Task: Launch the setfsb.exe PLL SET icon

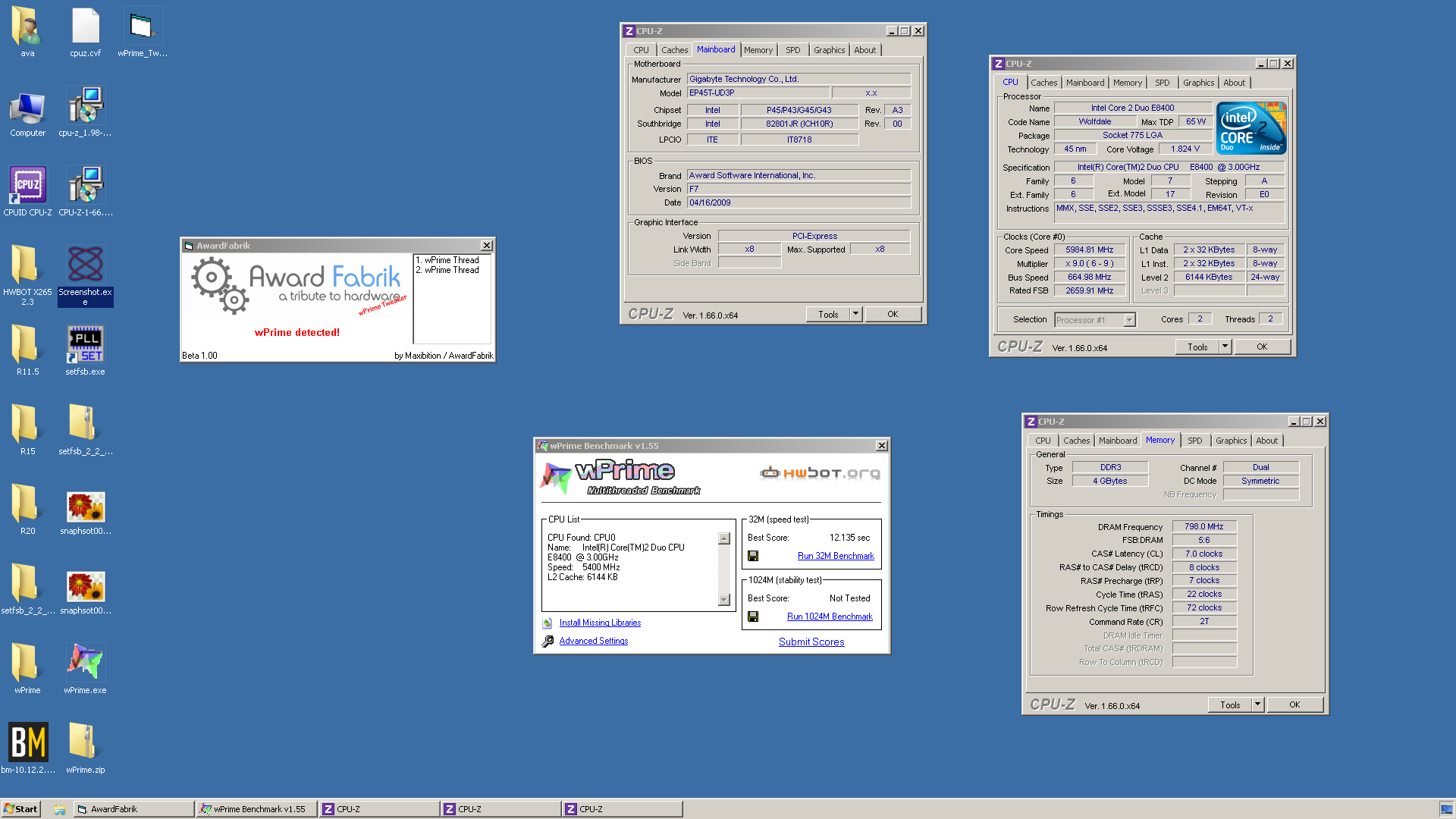Action: pos(85,350)
